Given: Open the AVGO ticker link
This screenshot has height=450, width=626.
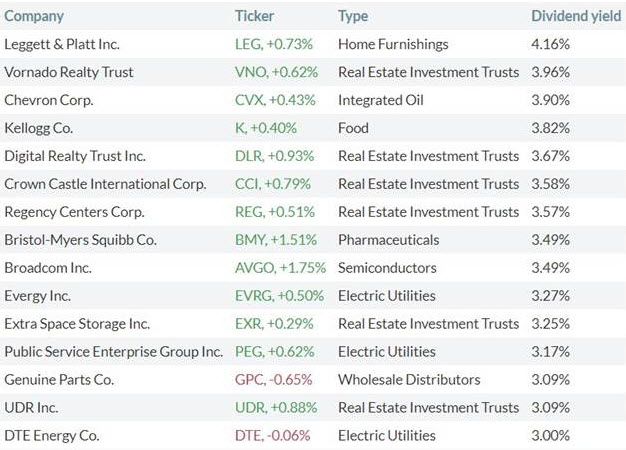Looking at the screenshot, I should click(x=280, y=268).
